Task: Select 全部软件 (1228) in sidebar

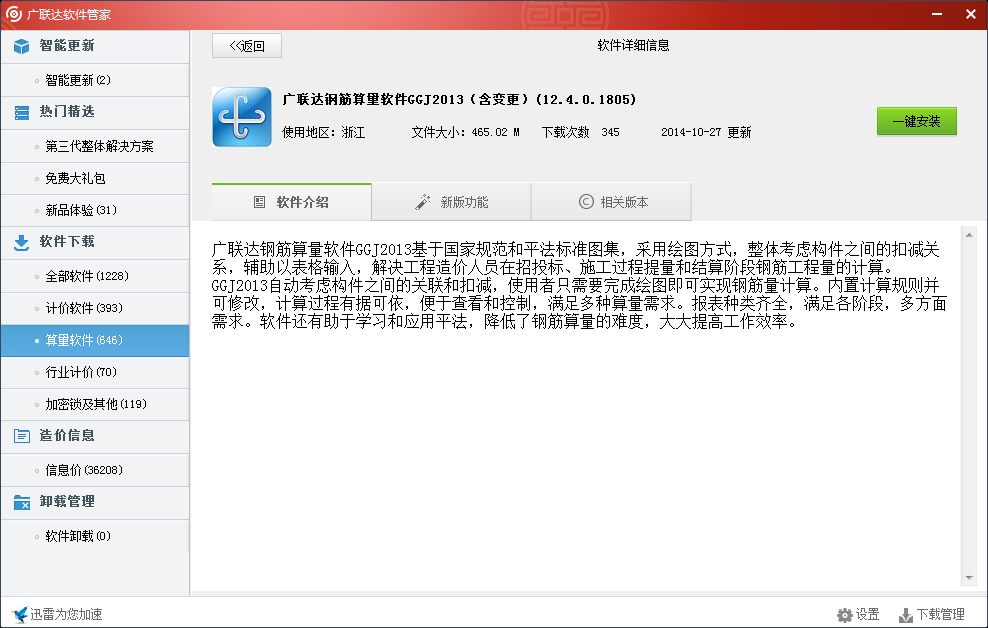Action: 95,276
